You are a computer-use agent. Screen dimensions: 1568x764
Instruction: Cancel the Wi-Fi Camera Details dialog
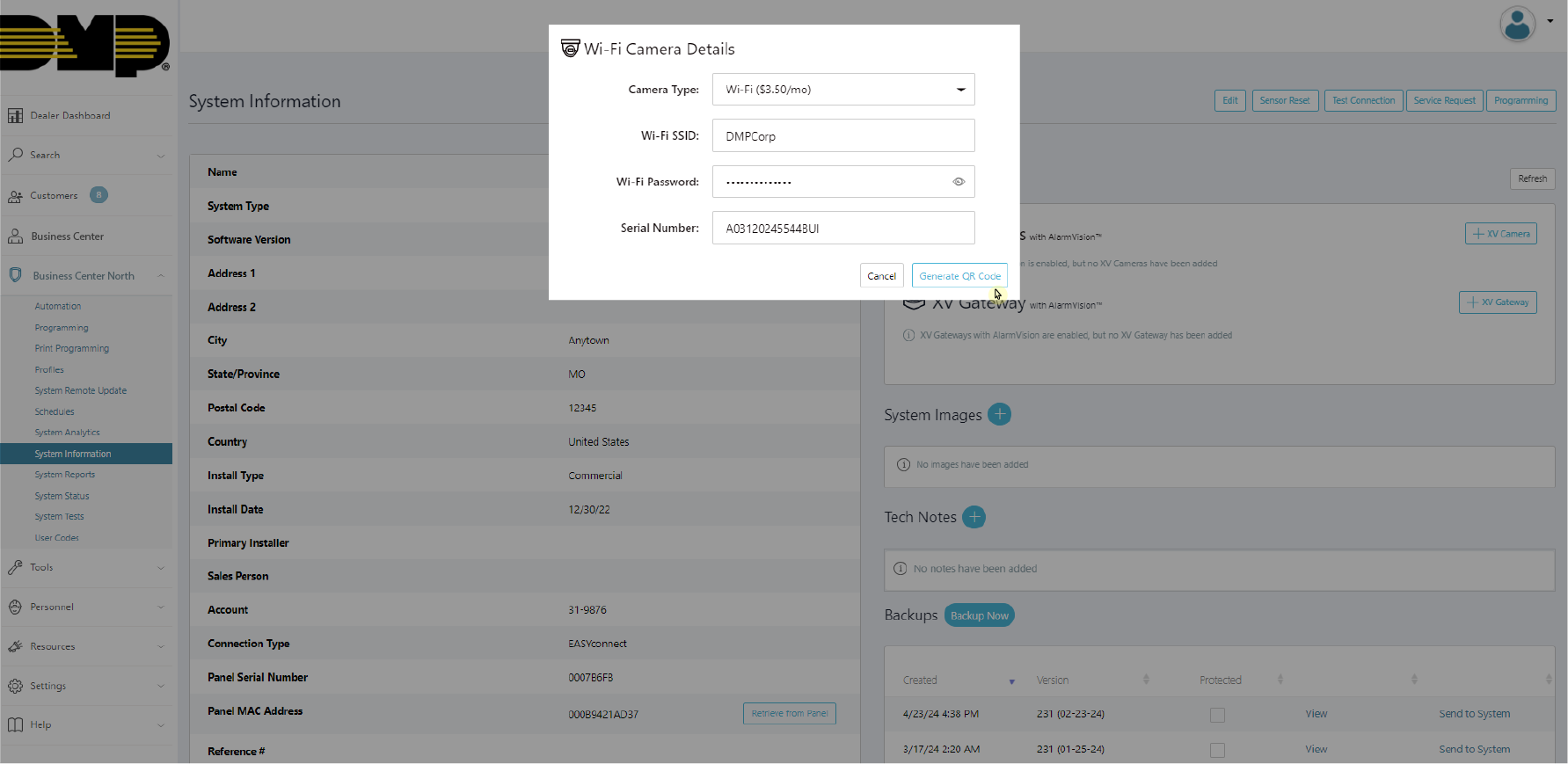pyautogui.click(x=881, y=276)
